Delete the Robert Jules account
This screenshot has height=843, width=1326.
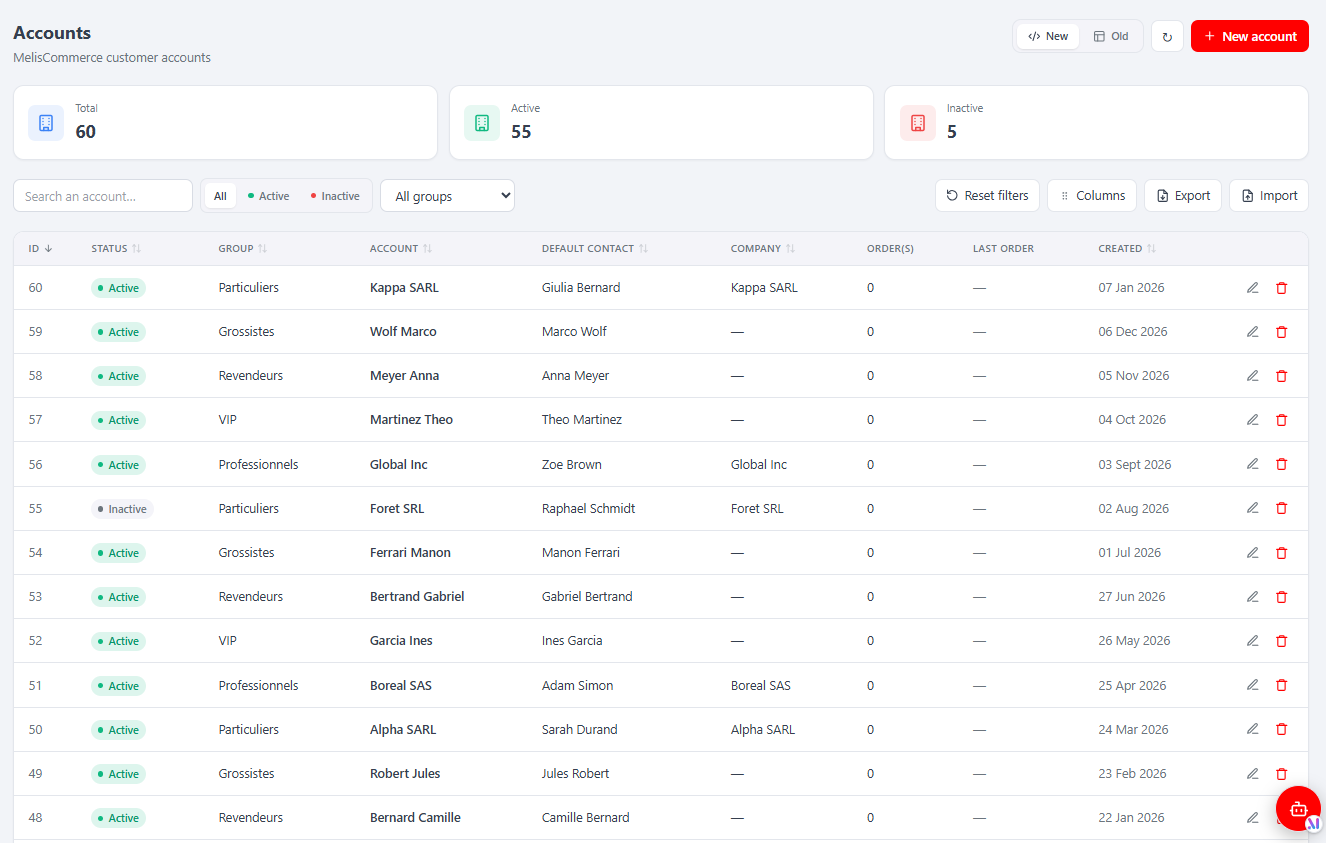1281,773
